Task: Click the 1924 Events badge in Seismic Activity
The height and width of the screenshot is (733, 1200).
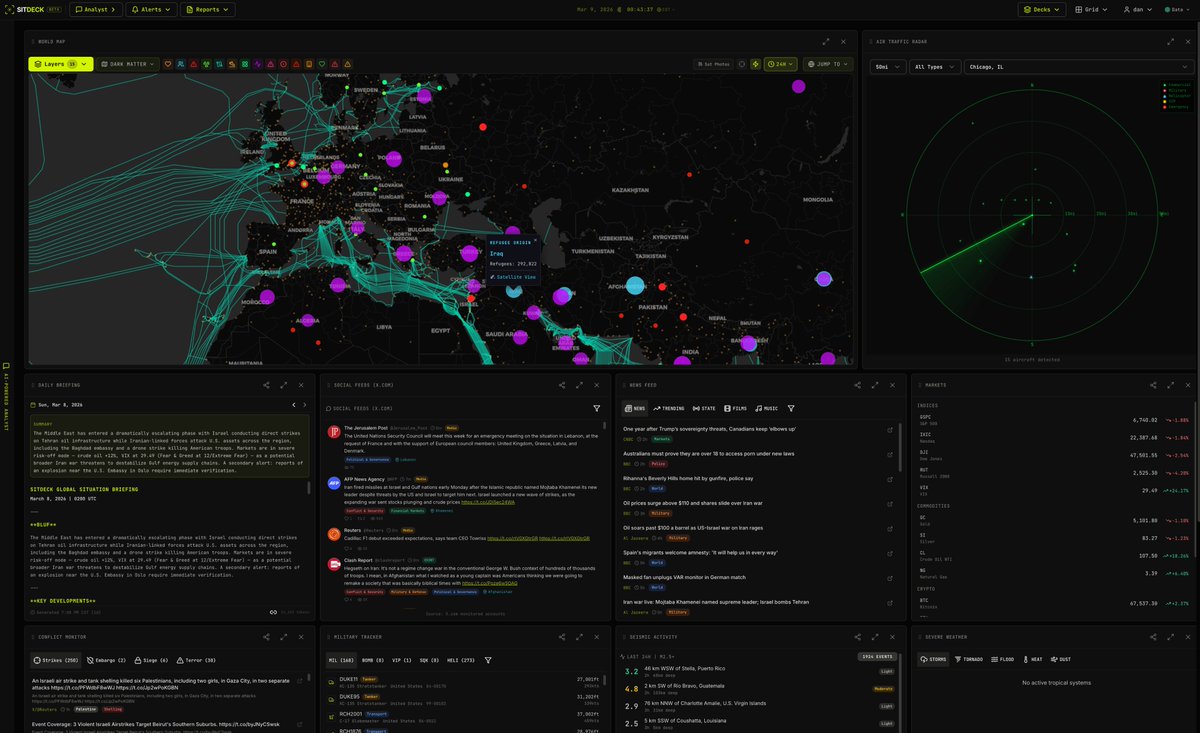Action: tap(875, 657)
